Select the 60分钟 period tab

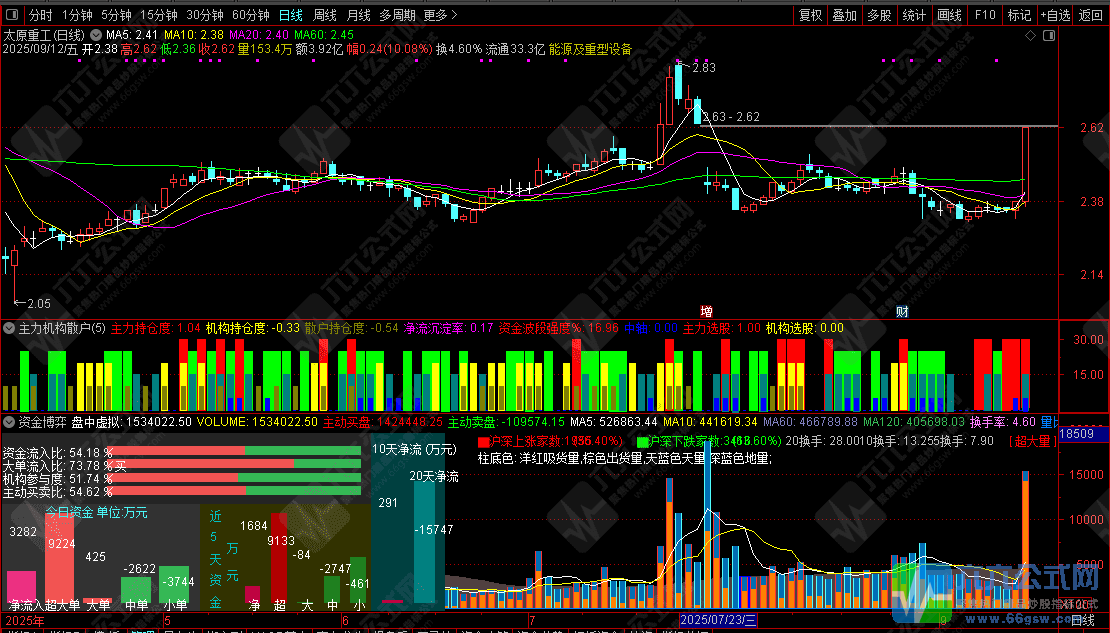point(250,15)
